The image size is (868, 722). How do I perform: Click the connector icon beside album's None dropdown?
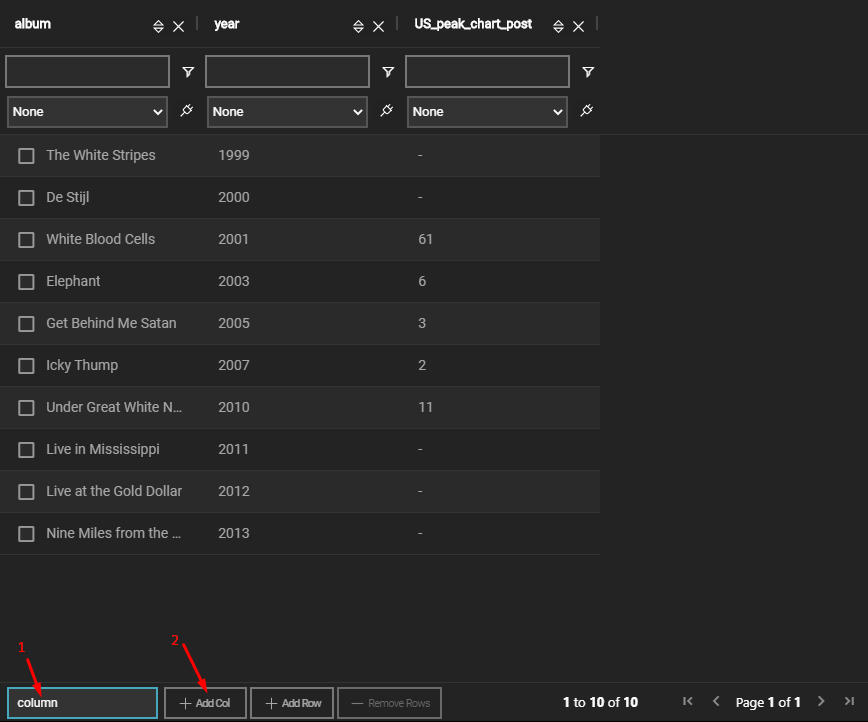[x=186, y=111]
